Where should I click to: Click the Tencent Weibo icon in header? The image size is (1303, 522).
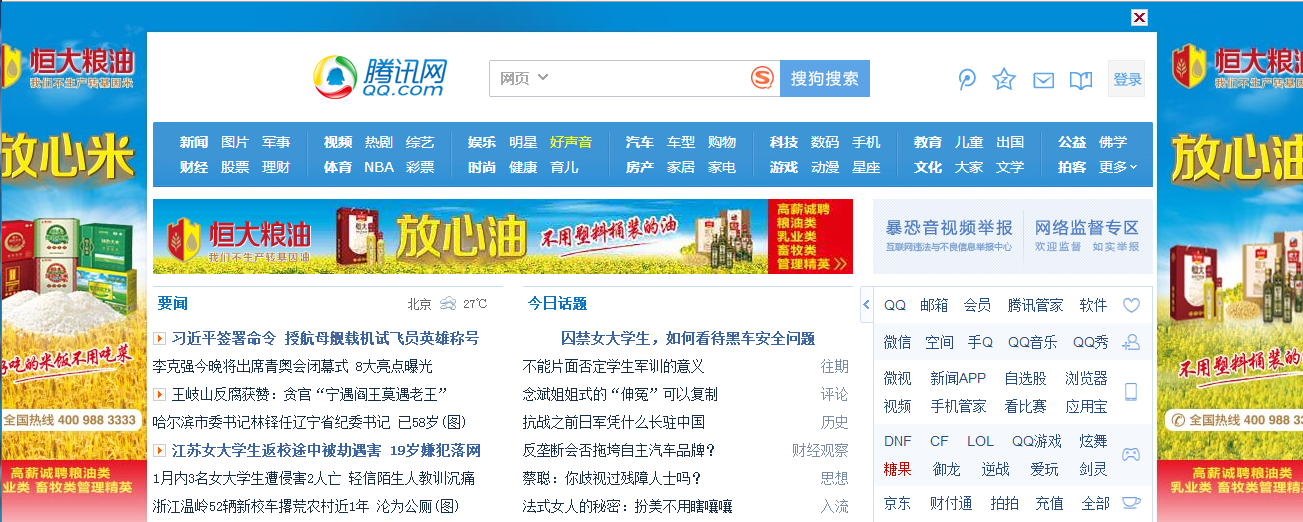967,80
